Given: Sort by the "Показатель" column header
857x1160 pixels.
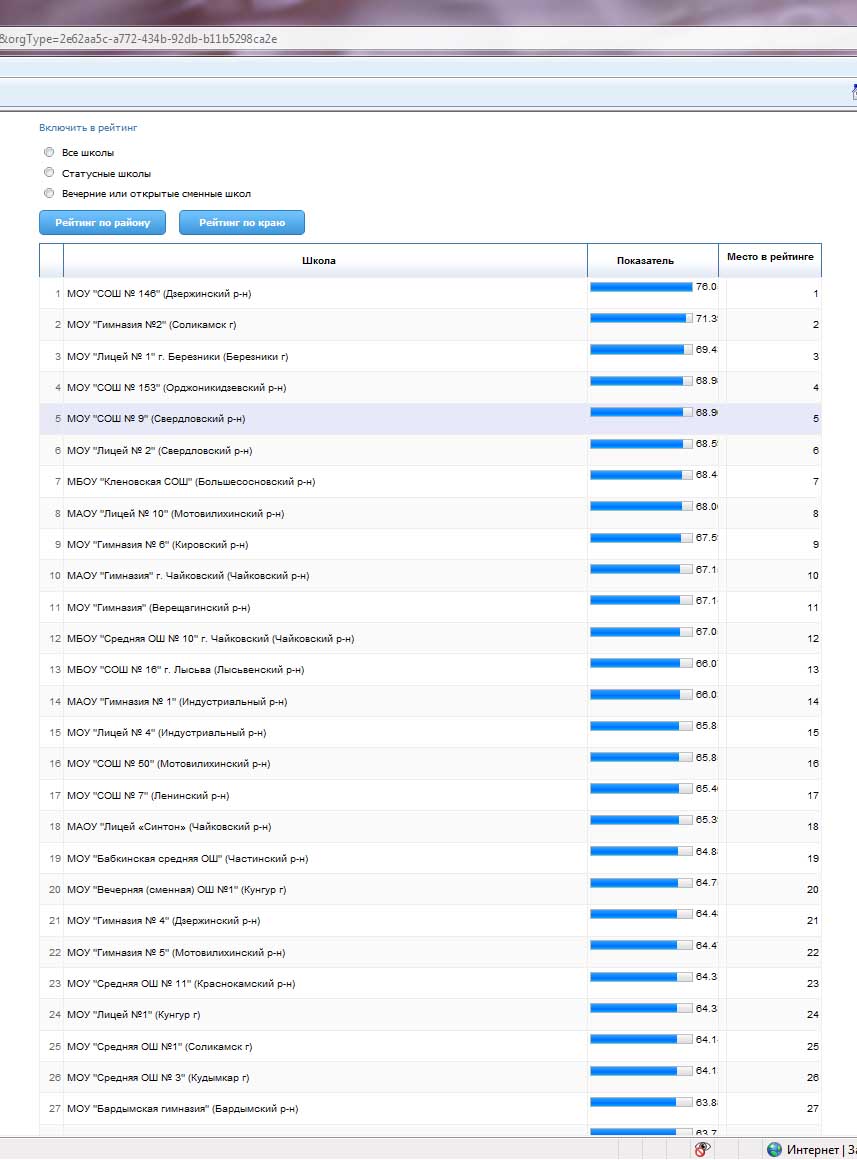Looking at the screenshot, I should coord(645,260).
